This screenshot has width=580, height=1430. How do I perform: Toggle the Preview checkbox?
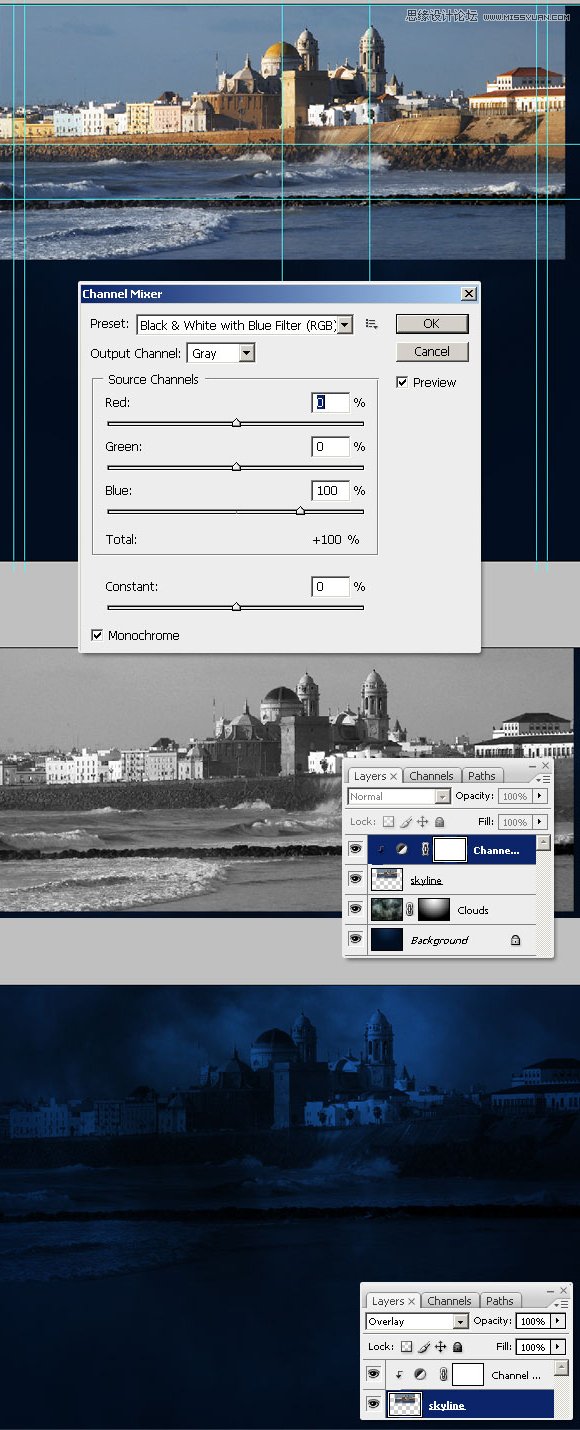[x=402, y=382]
